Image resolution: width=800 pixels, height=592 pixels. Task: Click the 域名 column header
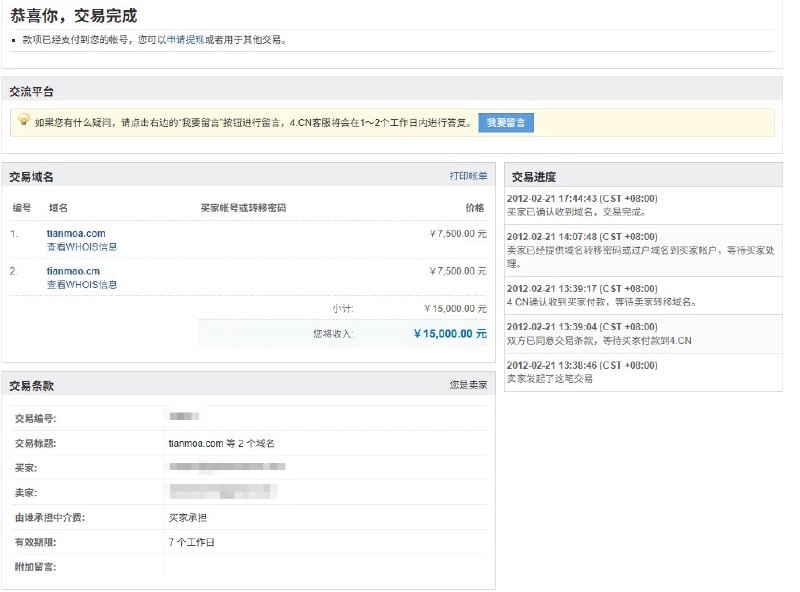click(x=58, y=208)
